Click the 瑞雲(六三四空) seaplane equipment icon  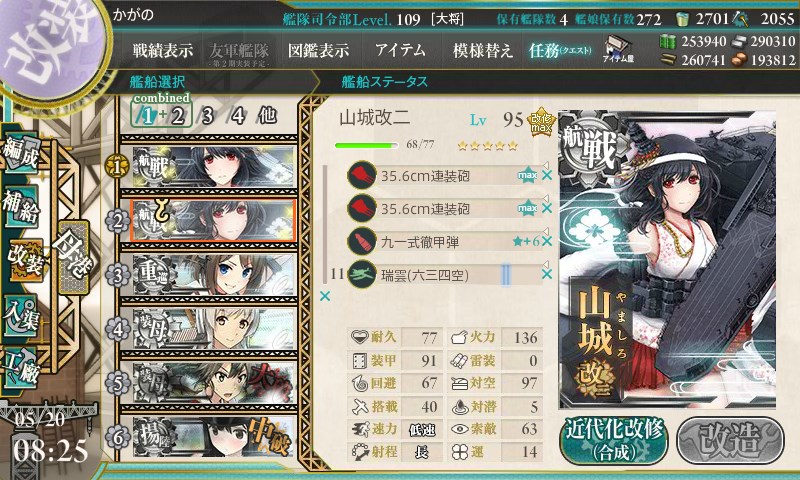[x=362, y=274]
